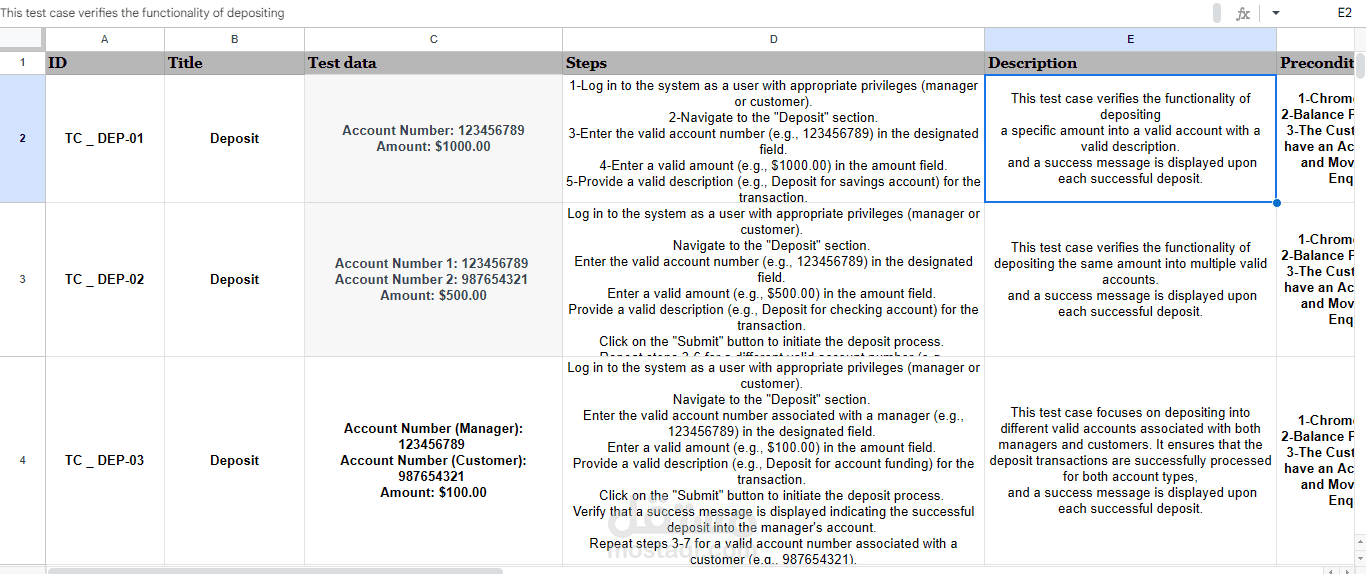Click Description cell about managers and customers
This screenshot has height=574, width=1366.
pyautogui.click(x=1131, y=460)
